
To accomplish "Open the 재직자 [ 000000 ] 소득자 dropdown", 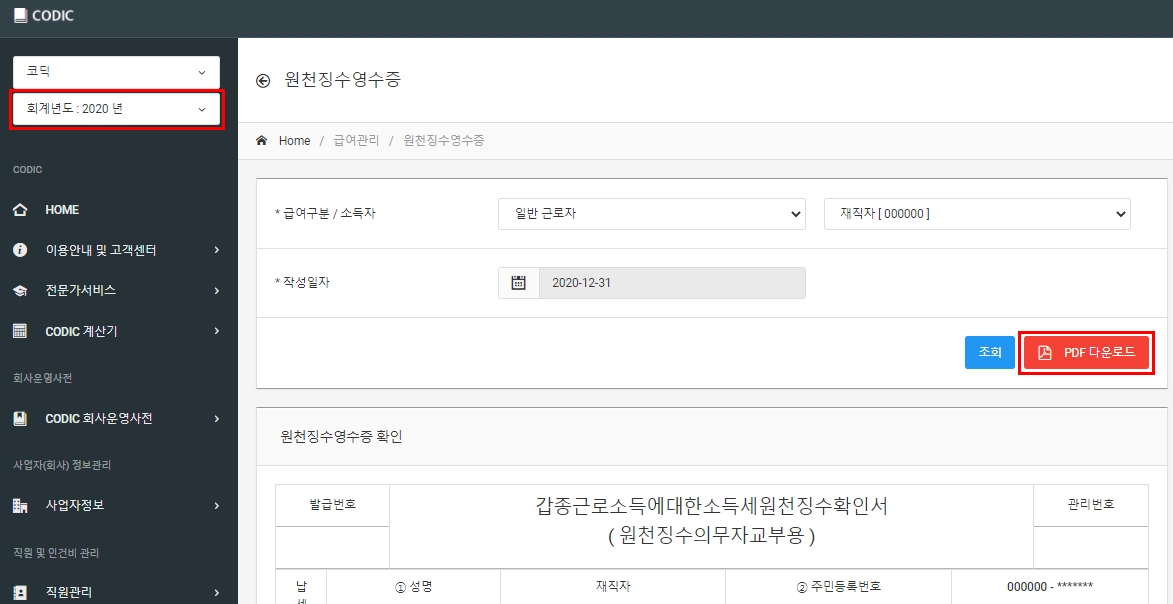I will pyautogui.click(x=977, y=213).
